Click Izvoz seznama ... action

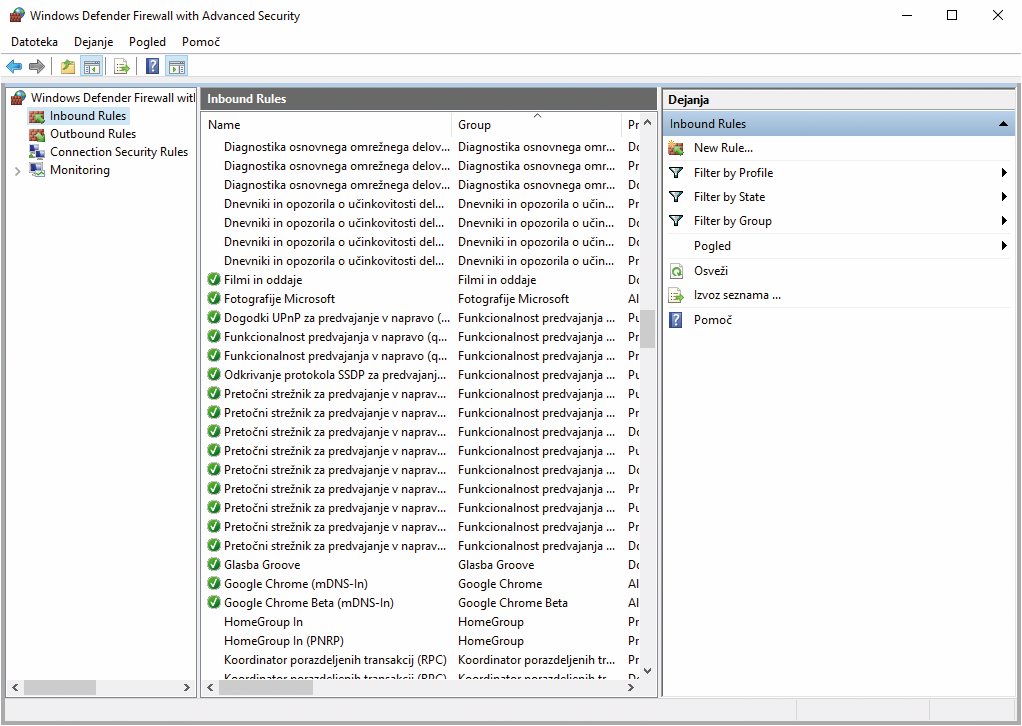737,295
